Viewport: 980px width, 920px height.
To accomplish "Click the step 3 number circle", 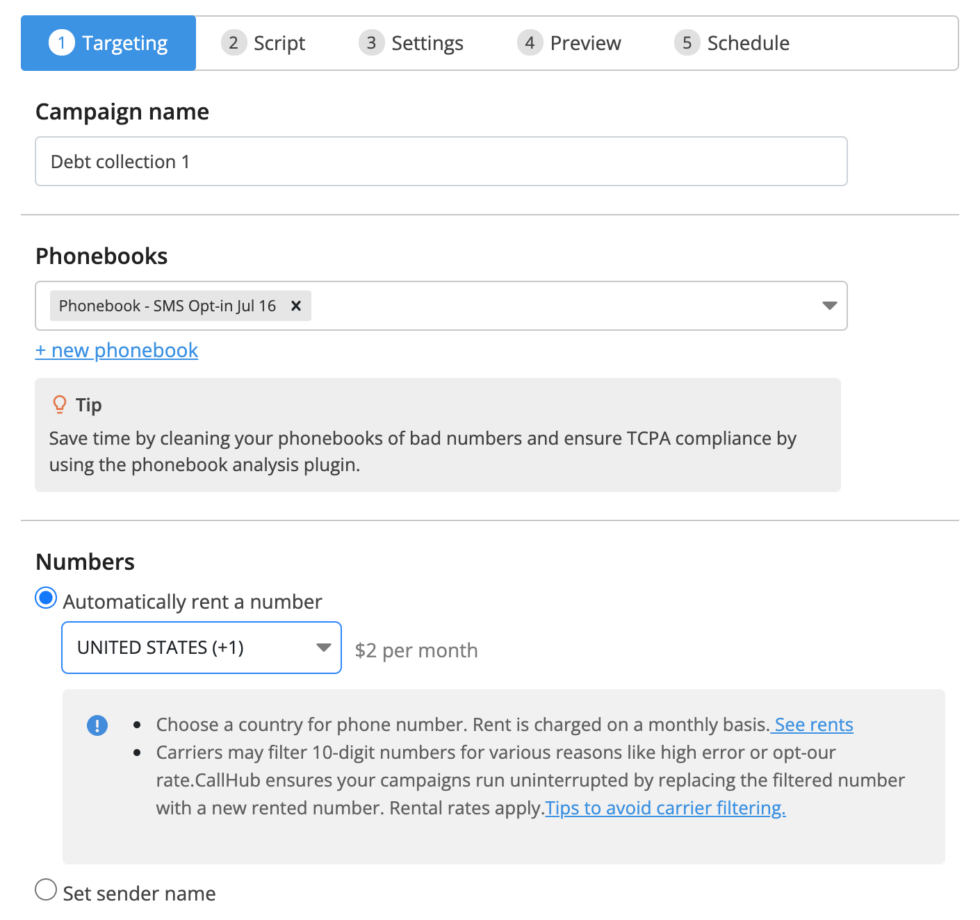I will (371, 43).
